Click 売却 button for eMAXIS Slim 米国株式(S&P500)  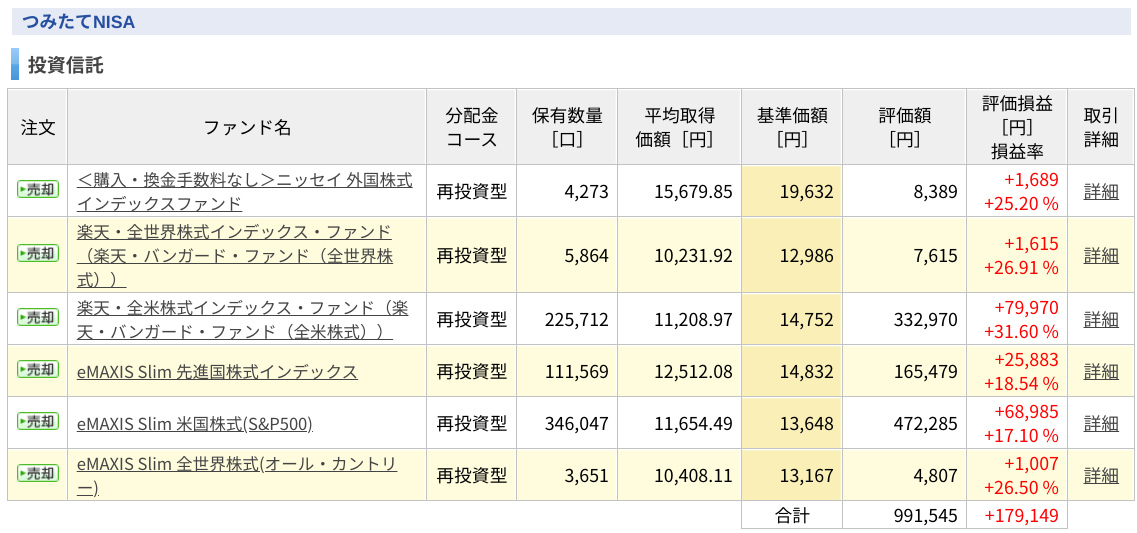pyautogui.click(x=38, y=421)
